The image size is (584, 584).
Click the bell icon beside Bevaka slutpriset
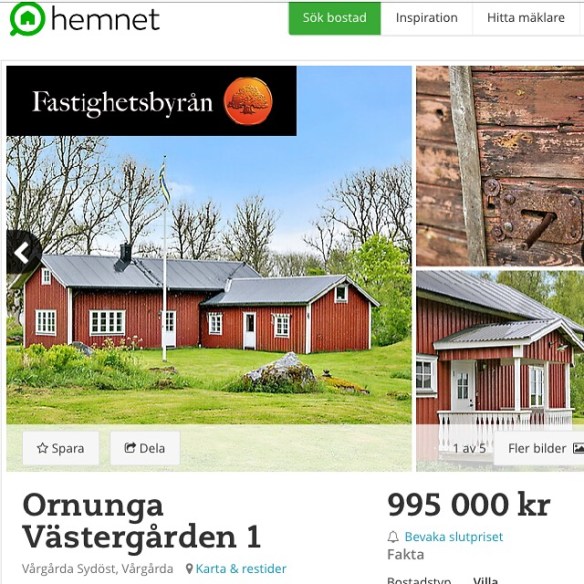[x=393, y=537]
